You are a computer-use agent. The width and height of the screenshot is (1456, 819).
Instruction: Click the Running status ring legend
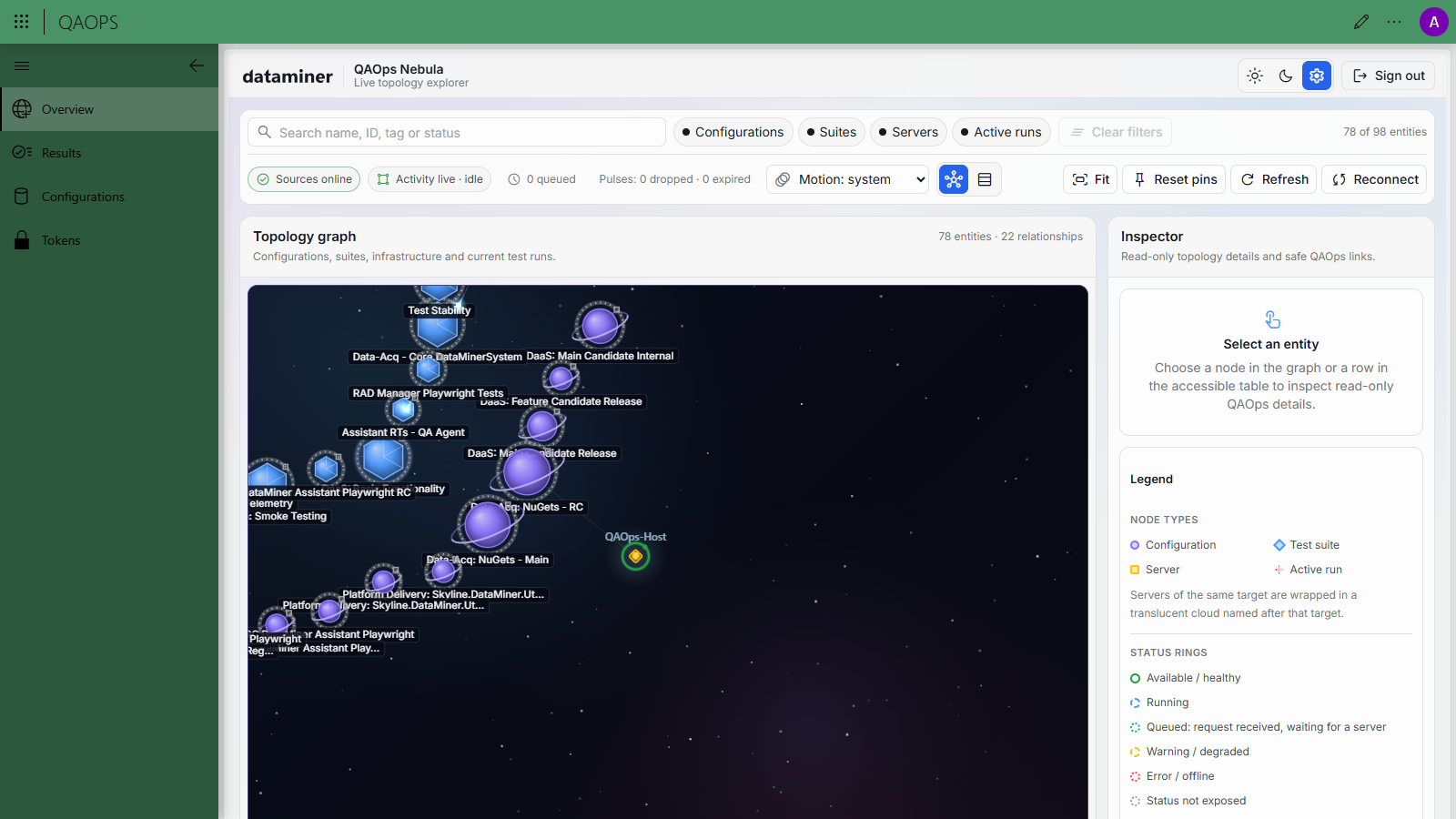pos(1135,703)
